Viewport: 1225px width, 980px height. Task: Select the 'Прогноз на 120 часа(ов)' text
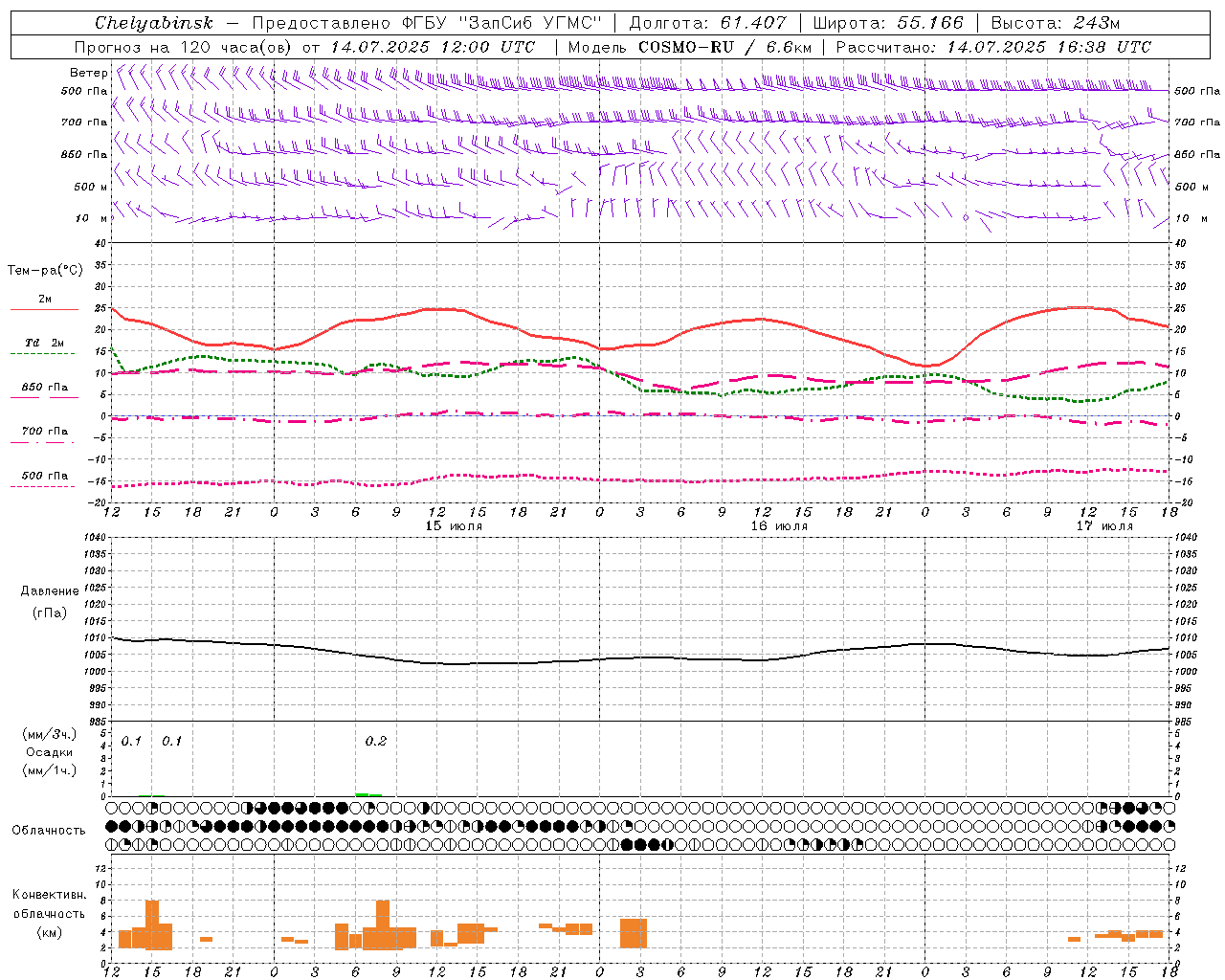[x=185, y=47]
